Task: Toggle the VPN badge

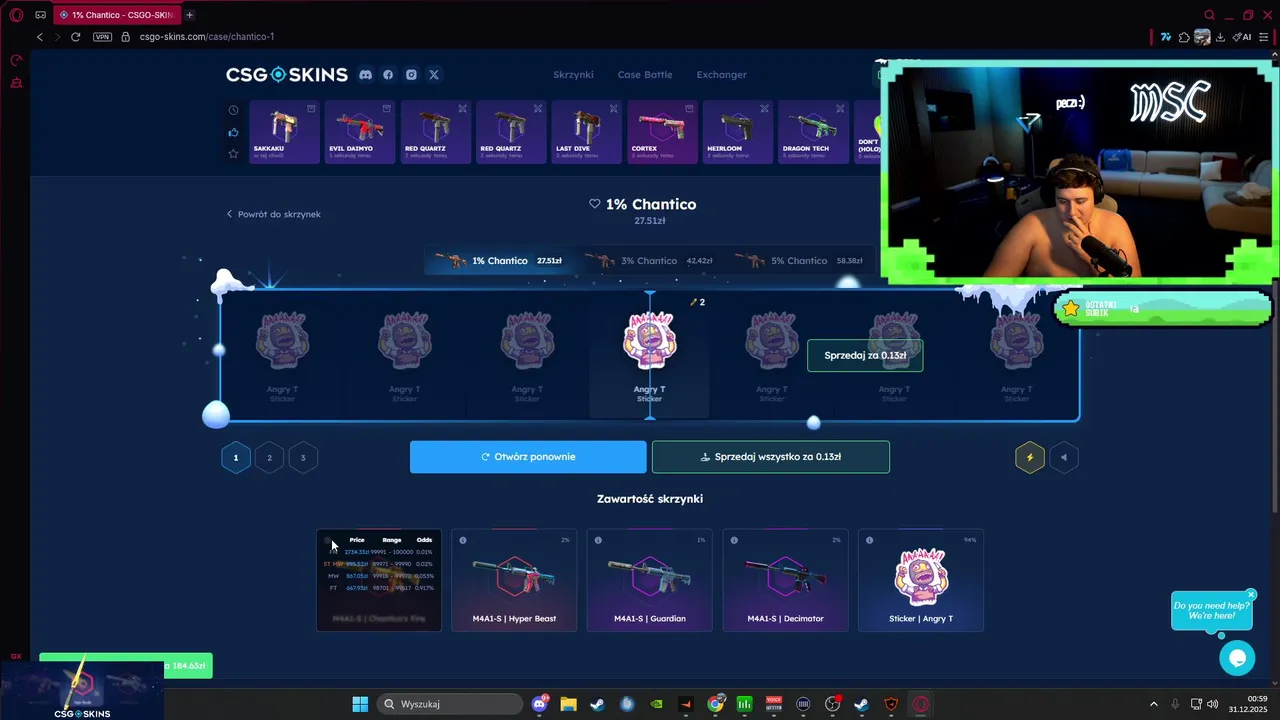Action: pyautogui.click(x=102, y=37)
